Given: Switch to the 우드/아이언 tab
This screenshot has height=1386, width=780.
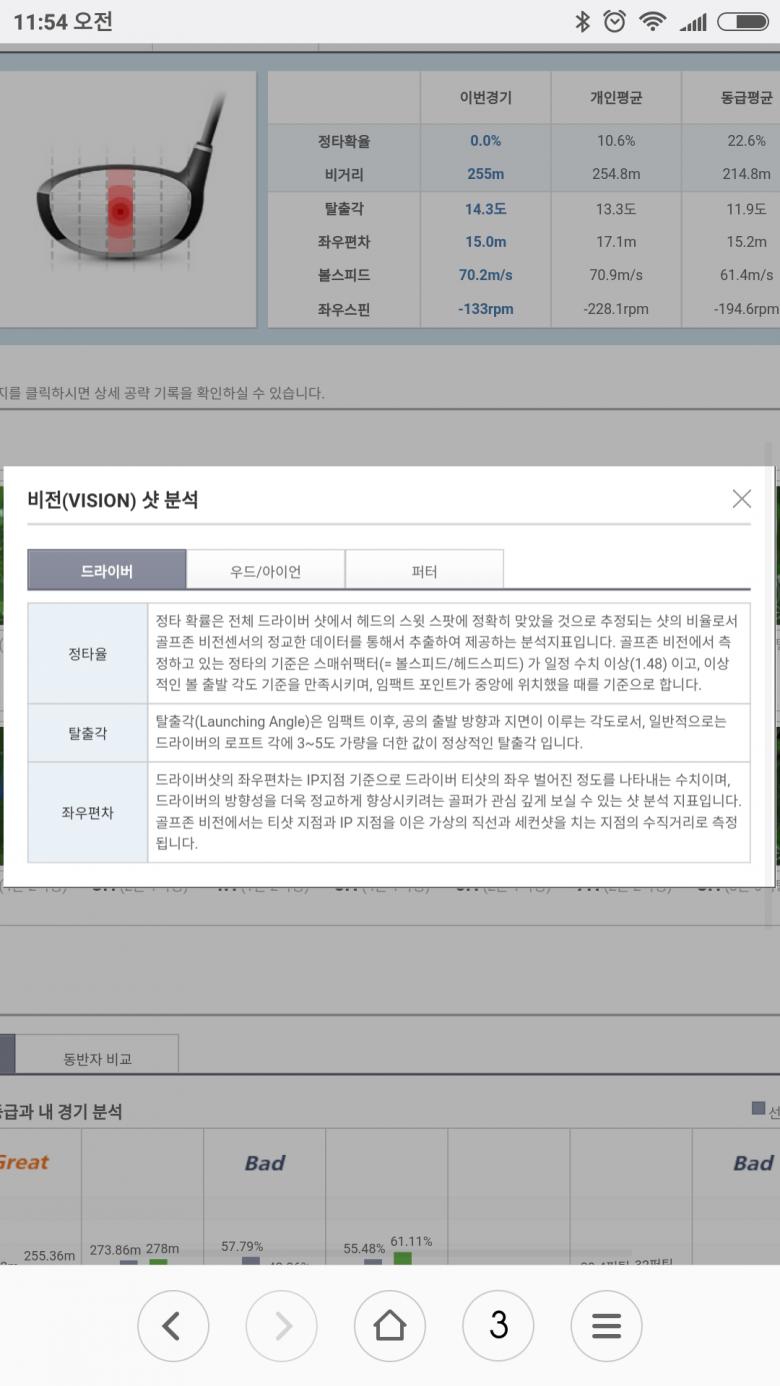Looking at the screenshot, I should (x=265, y=571).
